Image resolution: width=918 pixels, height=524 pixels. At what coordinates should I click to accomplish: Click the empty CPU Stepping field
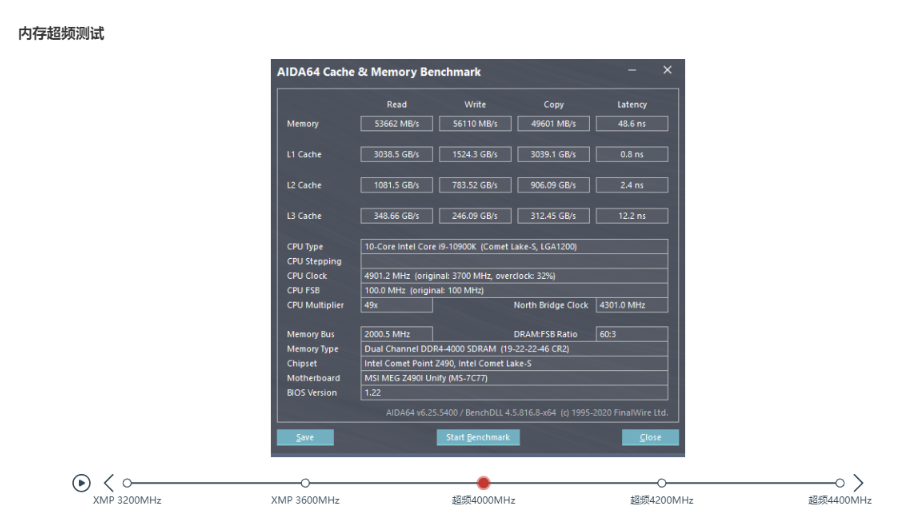pos(514,261)
